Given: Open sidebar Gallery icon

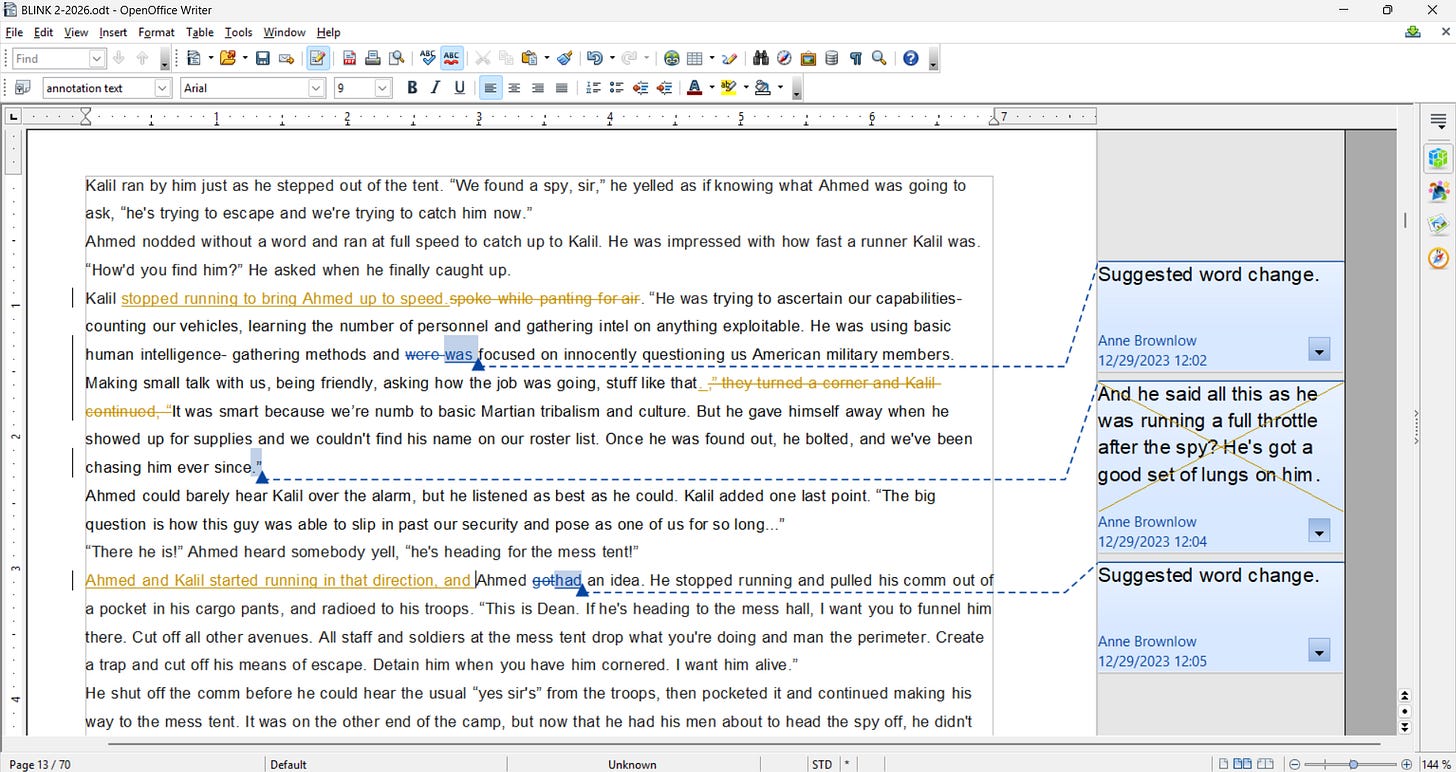Looking at the screenshot, I should [1438, 224].
